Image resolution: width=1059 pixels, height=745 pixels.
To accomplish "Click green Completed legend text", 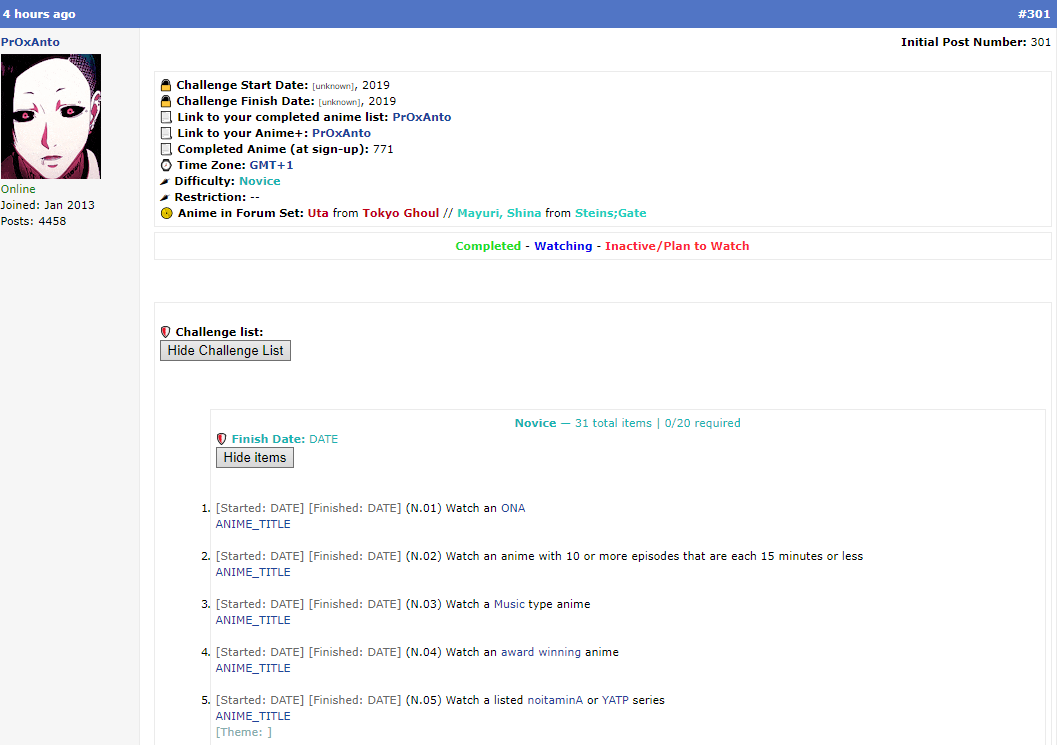I will pyautogui.click(x=488, y=246).
